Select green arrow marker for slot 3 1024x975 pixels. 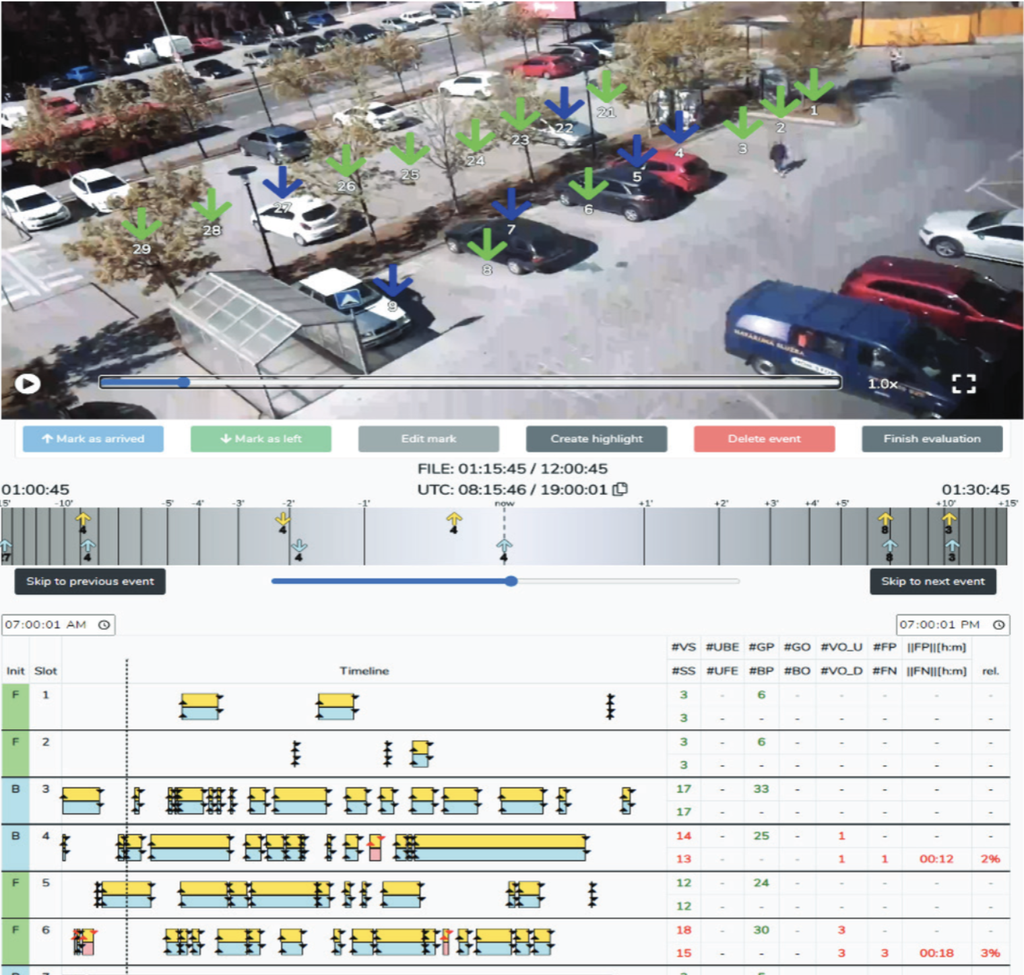click(x=743, y=123)
